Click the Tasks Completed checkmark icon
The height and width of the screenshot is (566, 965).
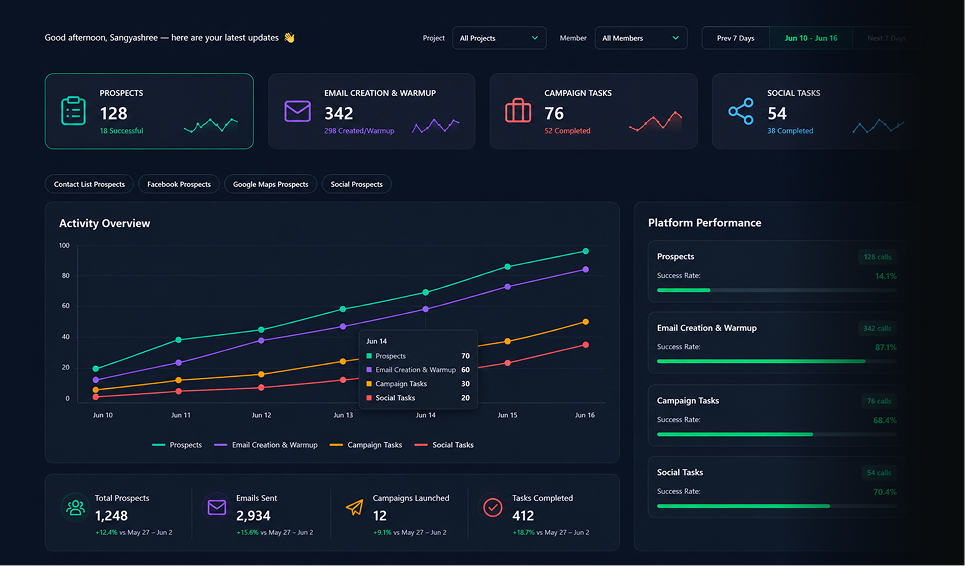click(x=492, y=507)
